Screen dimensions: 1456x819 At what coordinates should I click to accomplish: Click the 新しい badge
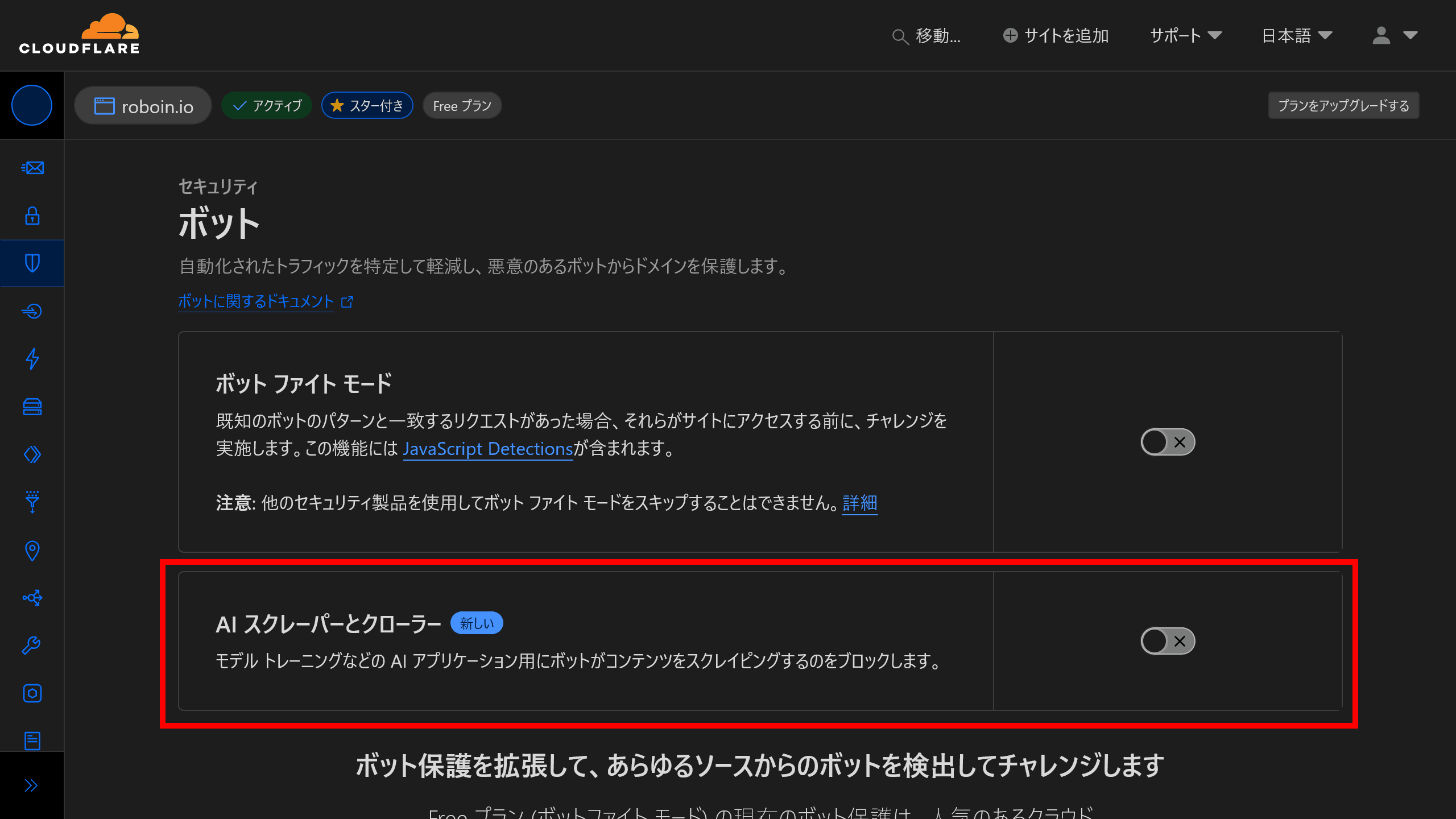(477, 623)
